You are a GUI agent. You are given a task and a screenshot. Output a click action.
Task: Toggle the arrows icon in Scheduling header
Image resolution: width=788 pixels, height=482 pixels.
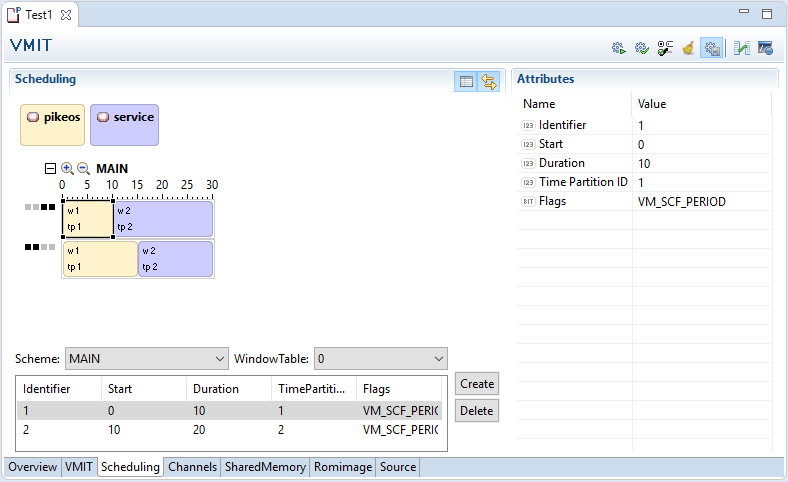point(489,82)
